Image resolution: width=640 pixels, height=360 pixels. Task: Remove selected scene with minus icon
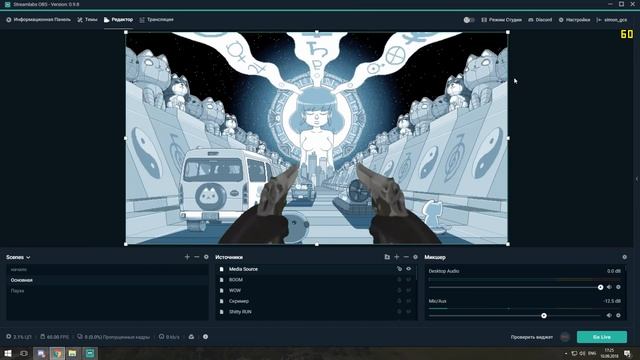pyautogui.click(x=197, y=257)
